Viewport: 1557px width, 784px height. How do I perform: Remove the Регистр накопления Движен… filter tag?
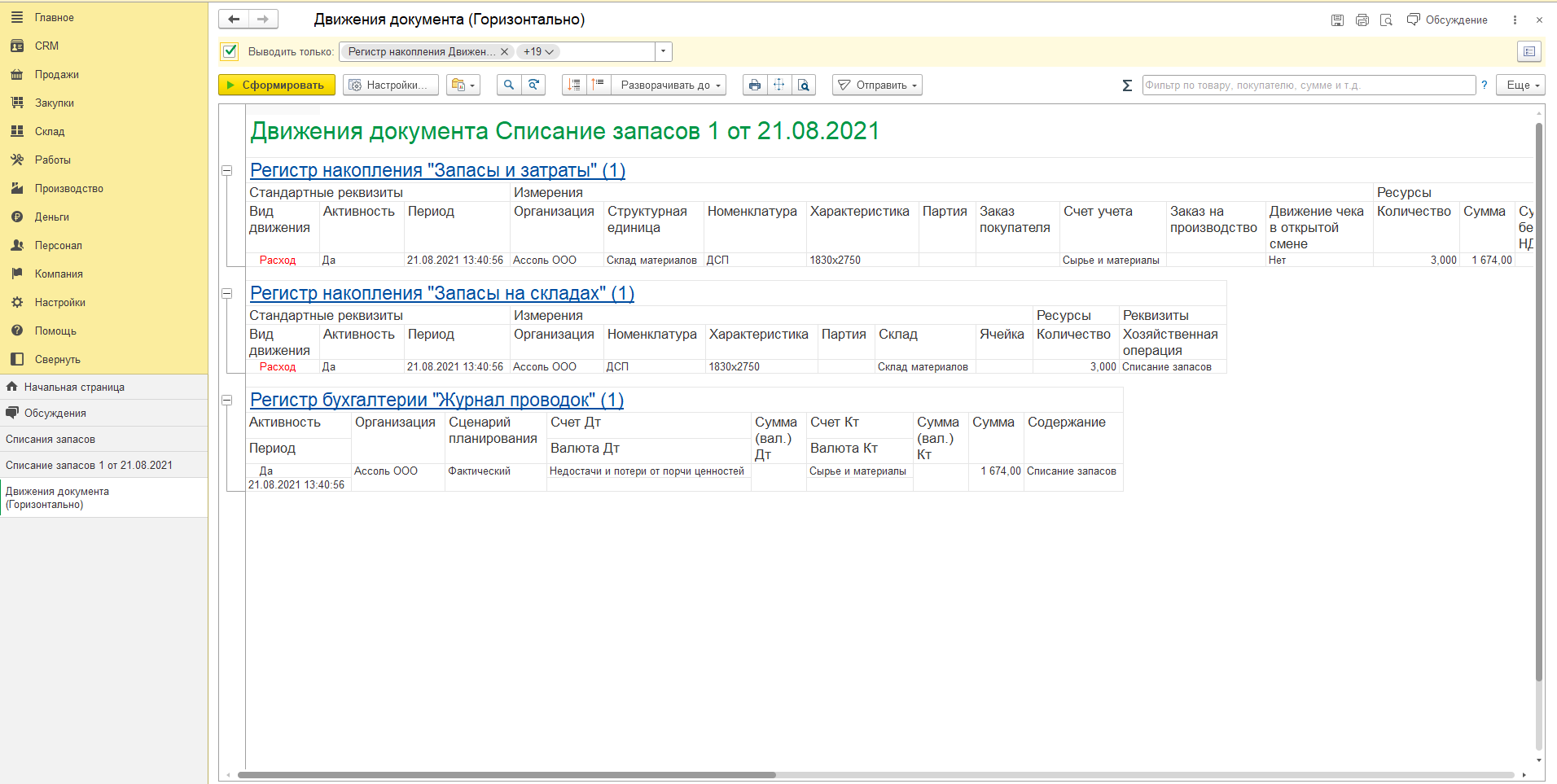coord(504,51)
